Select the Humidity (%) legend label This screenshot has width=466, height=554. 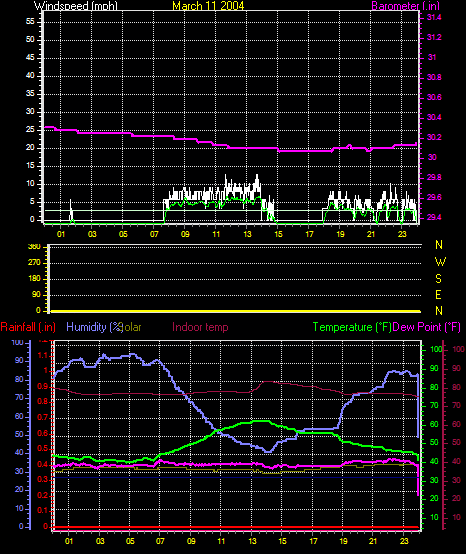(x=93, y=327)
